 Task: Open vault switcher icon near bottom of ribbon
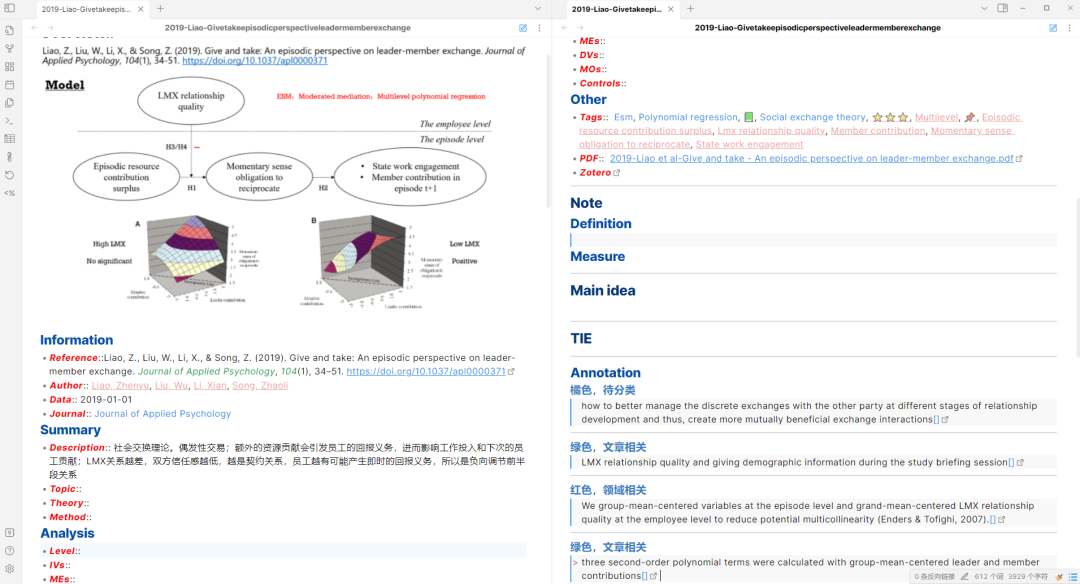10,532
